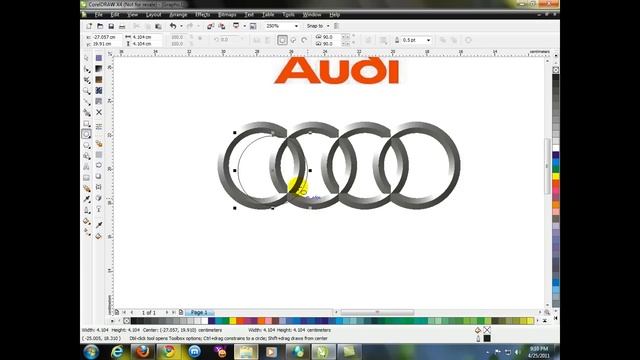The image size is (640, 360).
Task: Select the Pick tool in toolbox
Action: (x=87, y=58)
